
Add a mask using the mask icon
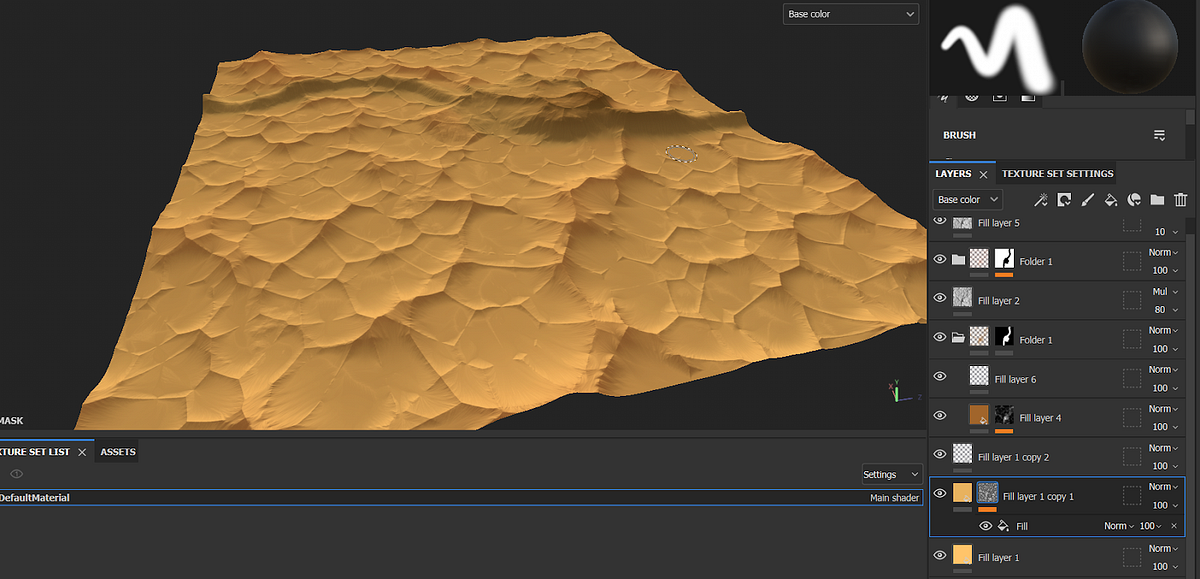(1064, 199)
